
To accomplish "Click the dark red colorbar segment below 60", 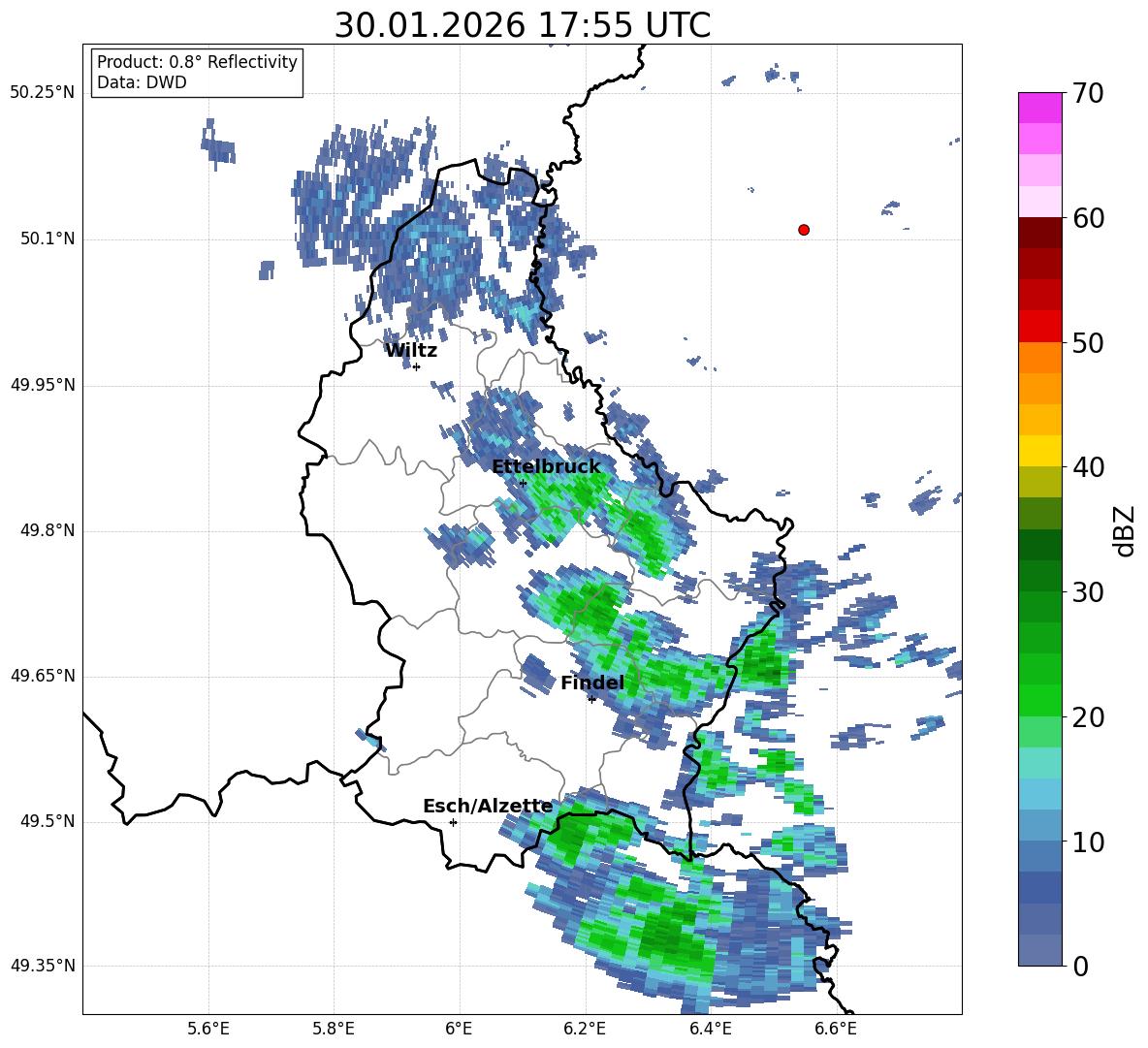I will (1039, 233).
